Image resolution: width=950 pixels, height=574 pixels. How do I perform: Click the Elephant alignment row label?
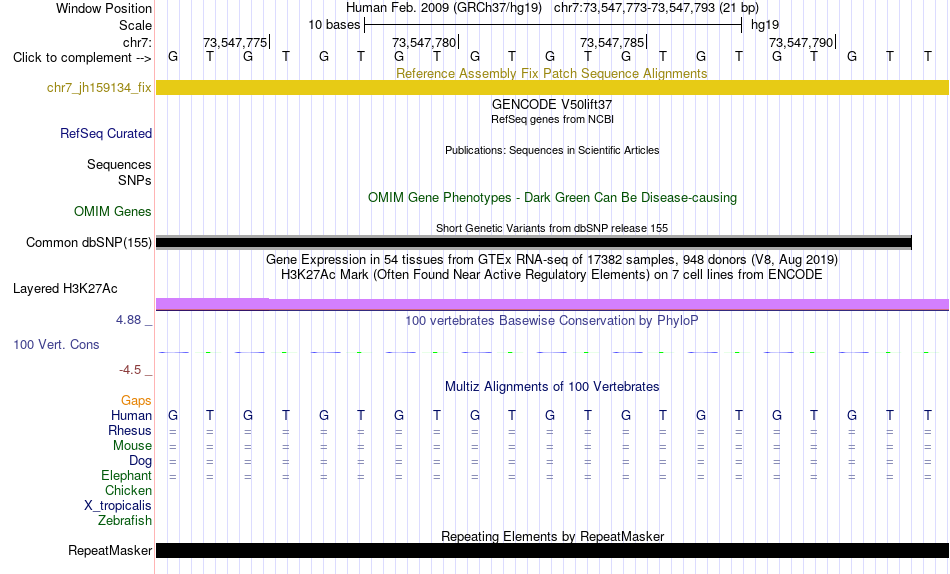(x=126, y=476)
